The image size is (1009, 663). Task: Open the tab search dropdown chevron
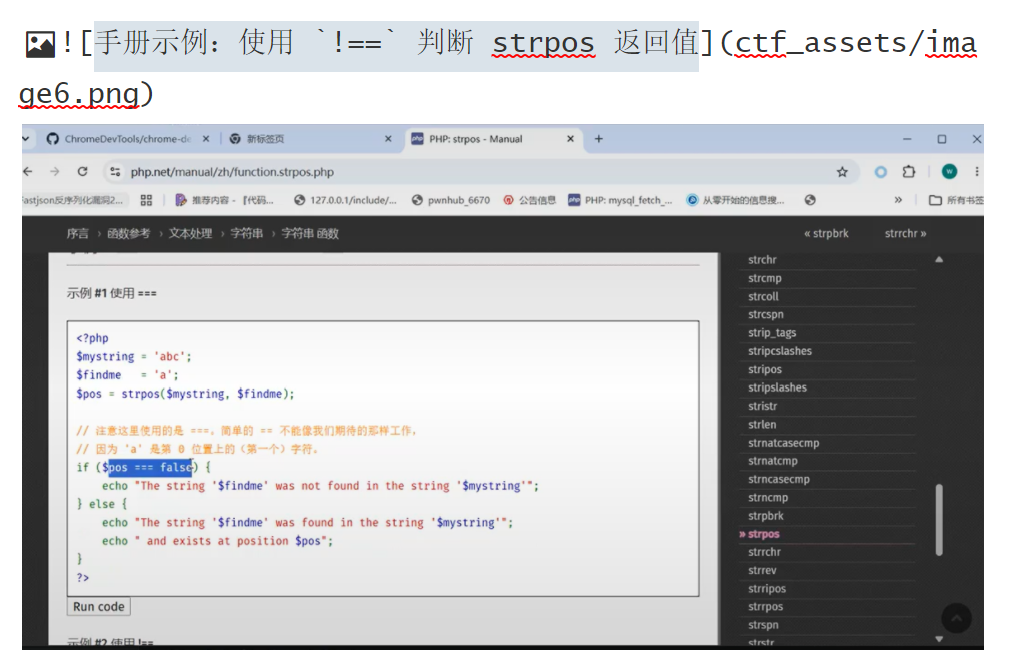coord(26,138)
